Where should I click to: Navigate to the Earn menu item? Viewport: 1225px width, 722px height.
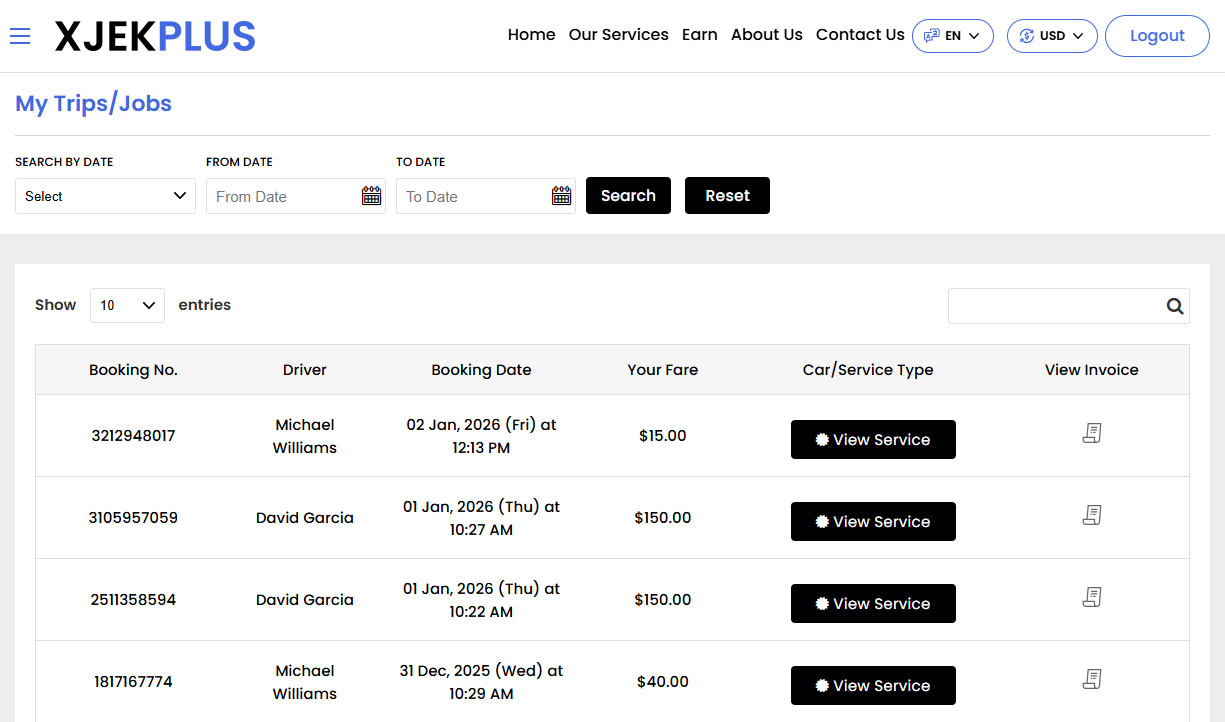tap(699, 35)
